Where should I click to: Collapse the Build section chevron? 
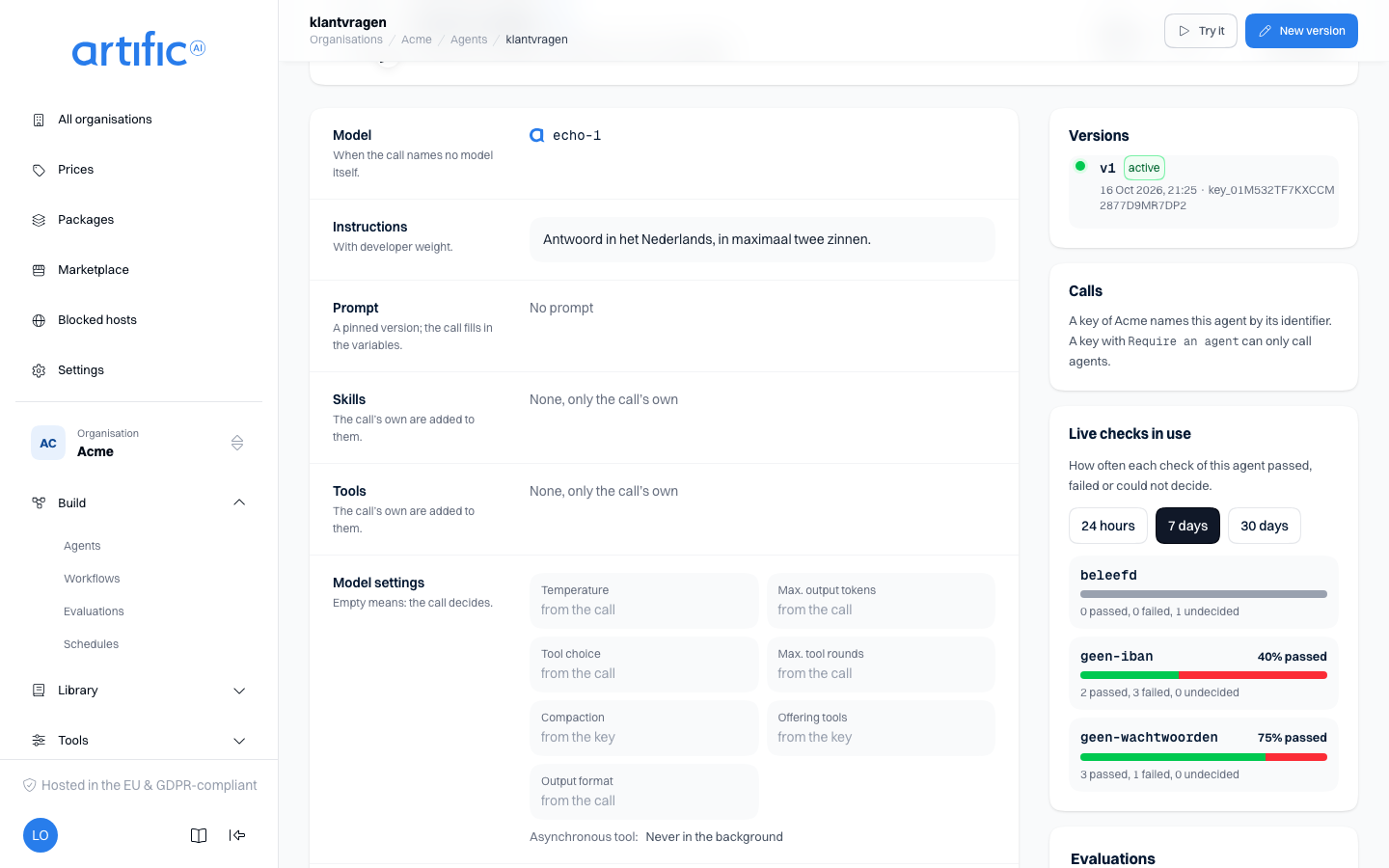239,502
